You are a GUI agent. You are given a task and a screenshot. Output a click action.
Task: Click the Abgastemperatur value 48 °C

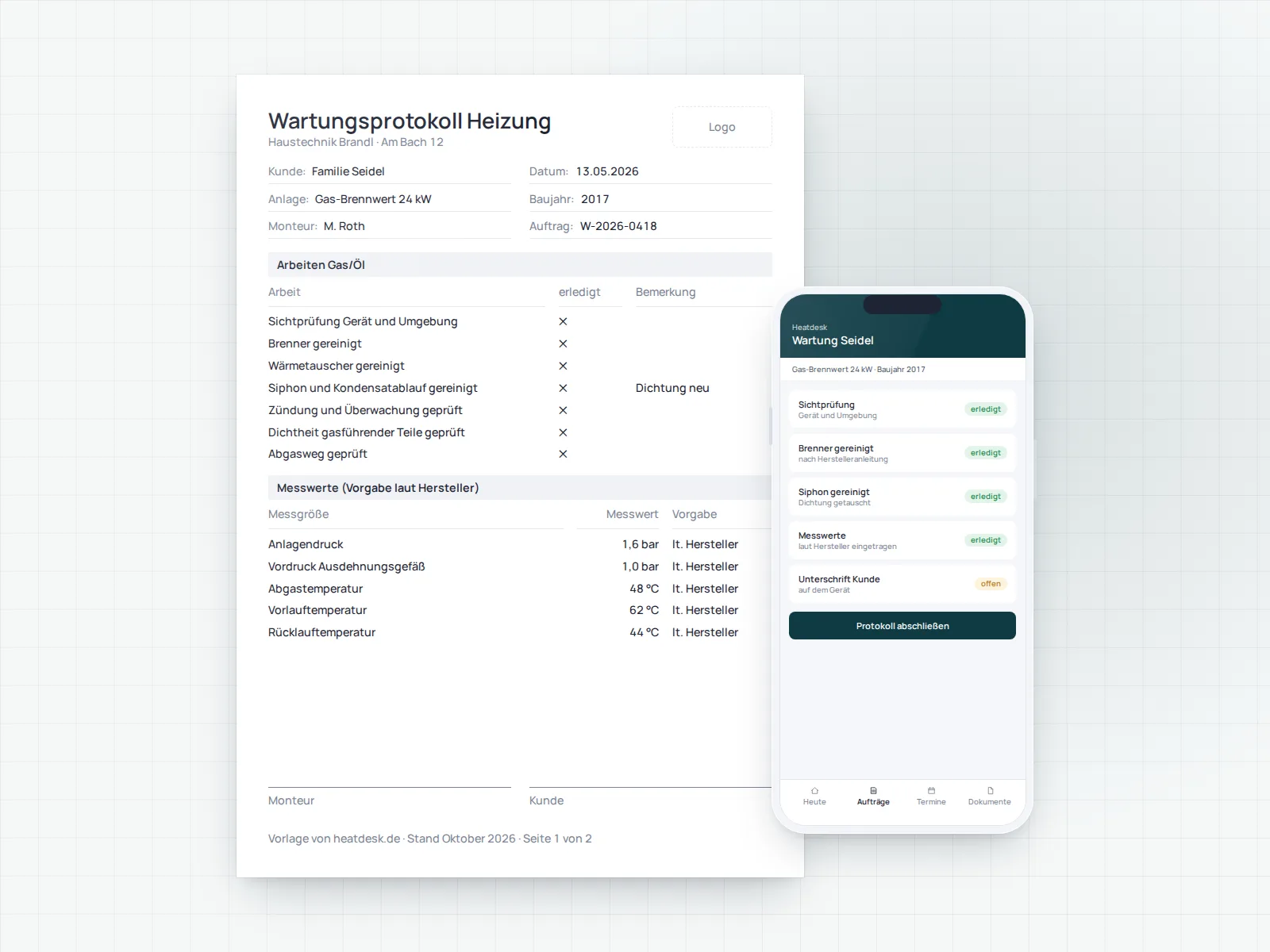click(644, 589)
